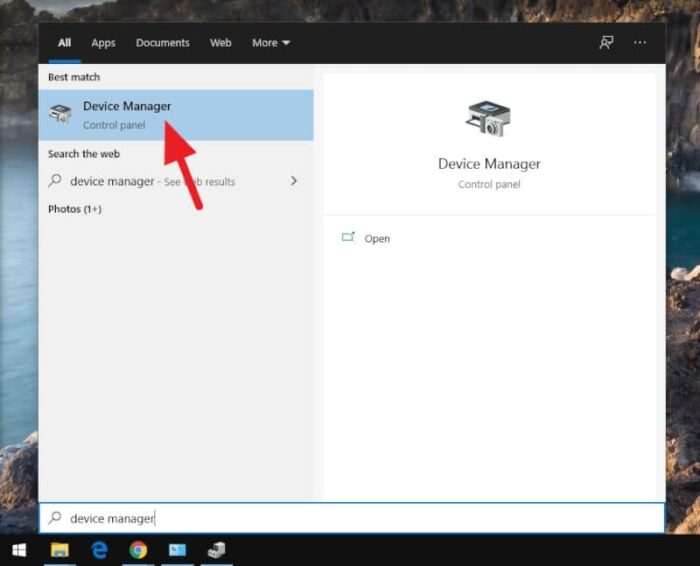Click the Device Manager icon in best match
This screenshot has height=566, width=700.
click(x=60, y=113)
